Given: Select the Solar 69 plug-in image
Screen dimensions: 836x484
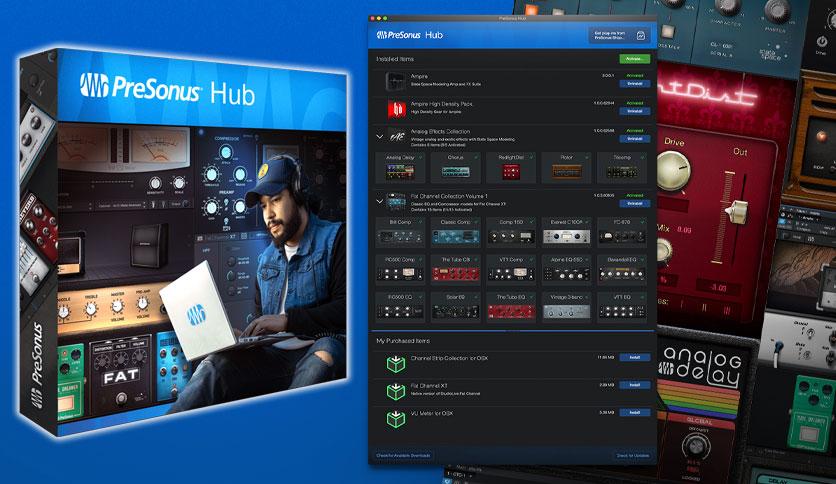Looking at the screenshot, I should pyautogui.click(x=455, y=311).
